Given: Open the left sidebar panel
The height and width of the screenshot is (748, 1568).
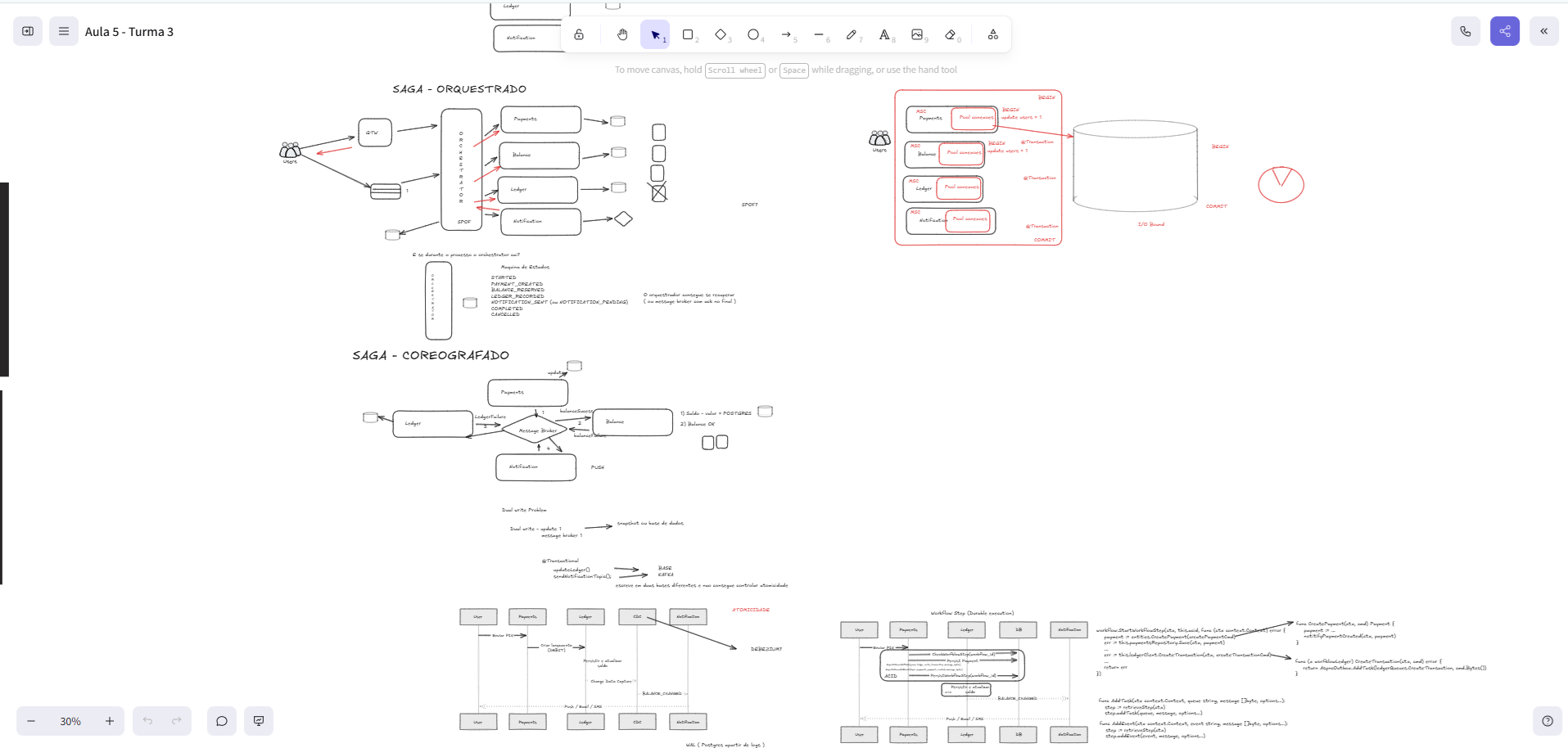Looking at the screenshot, I should pyautogui.click(x=28, y=30).
